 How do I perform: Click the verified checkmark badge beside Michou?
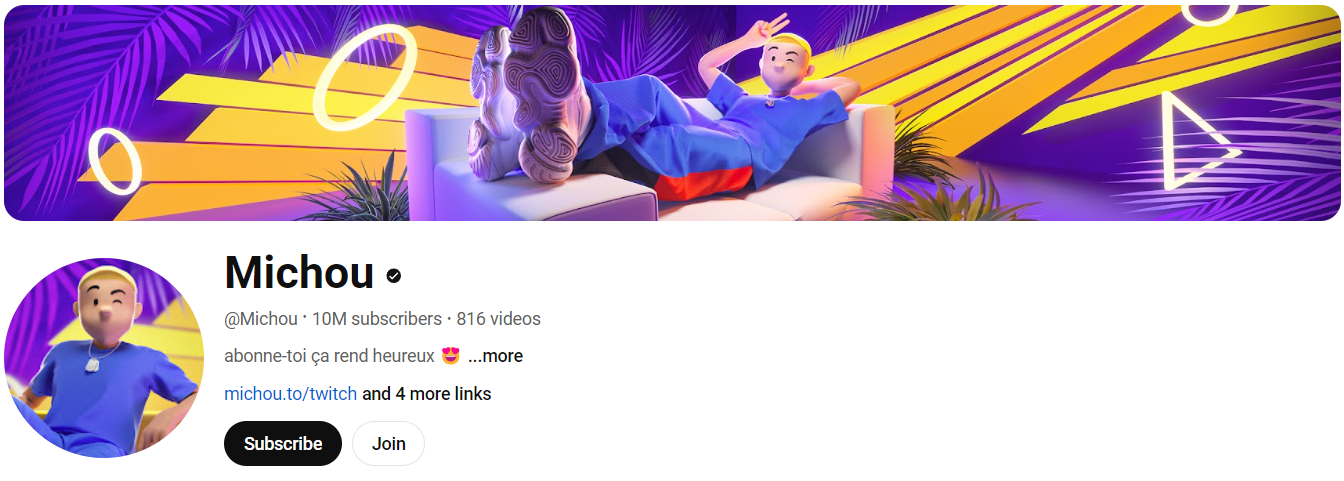click(394, 276)
